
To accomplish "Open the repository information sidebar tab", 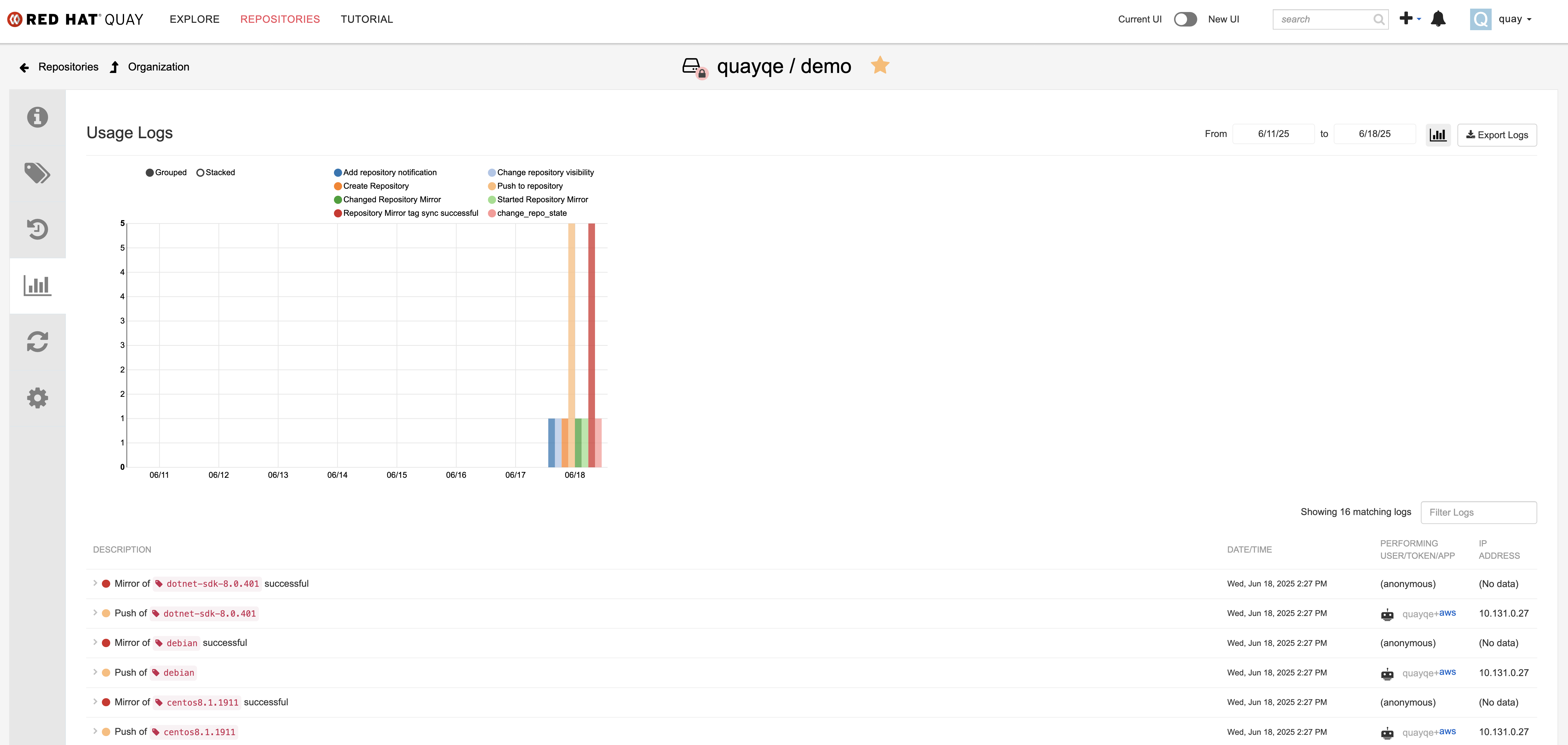I will tap(37, 117).
